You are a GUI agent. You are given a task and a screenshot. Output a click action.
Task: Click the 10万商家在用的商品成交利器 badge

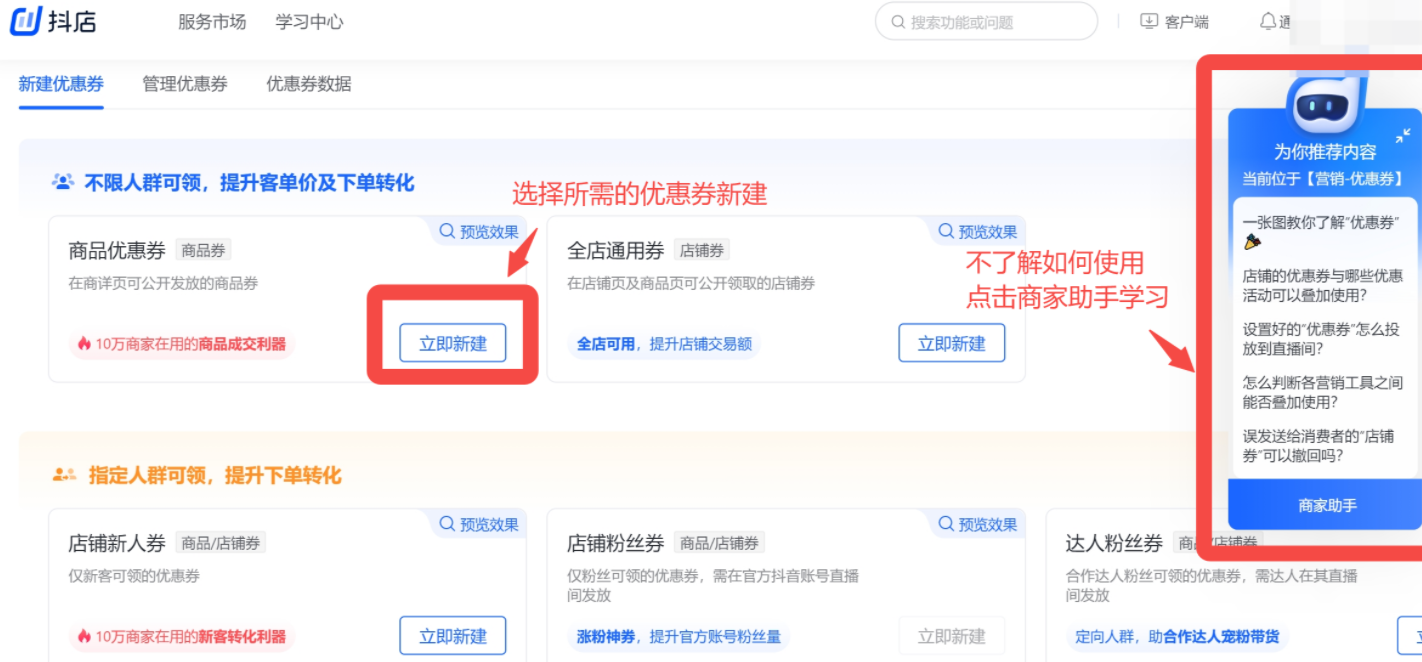[x=181, y=344]
